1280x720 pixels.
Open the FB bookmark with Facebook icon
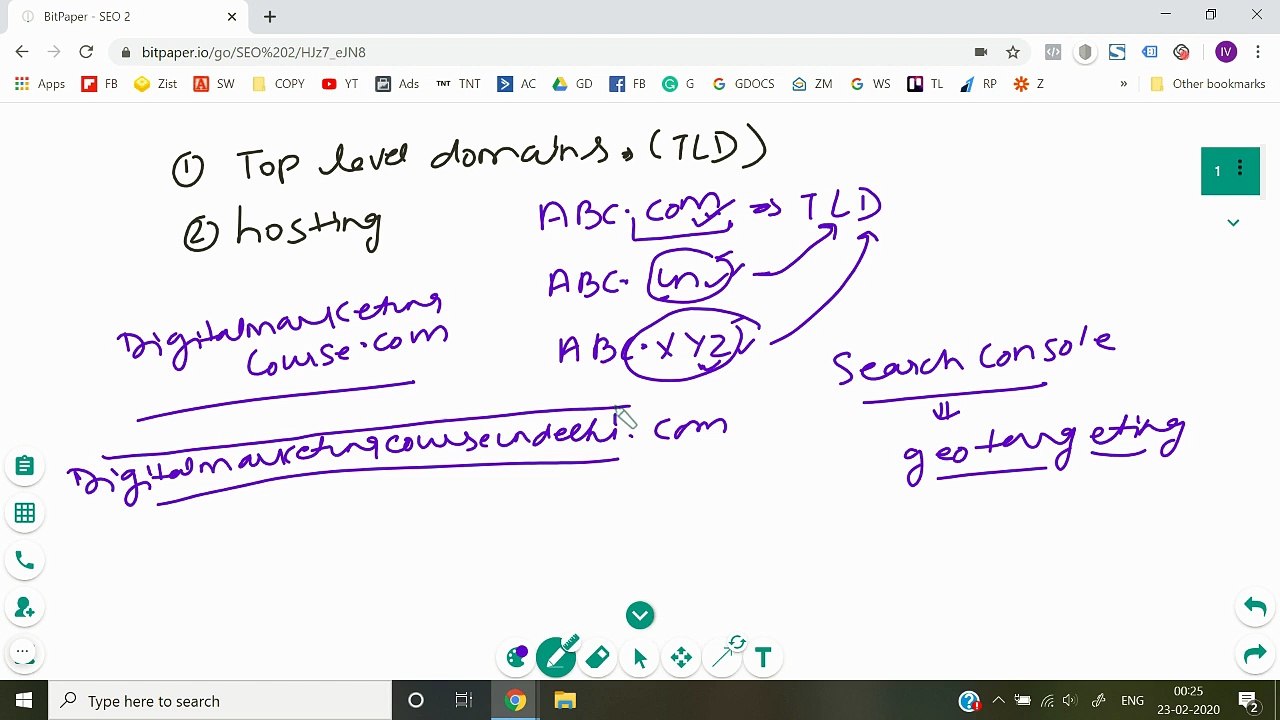628,84
